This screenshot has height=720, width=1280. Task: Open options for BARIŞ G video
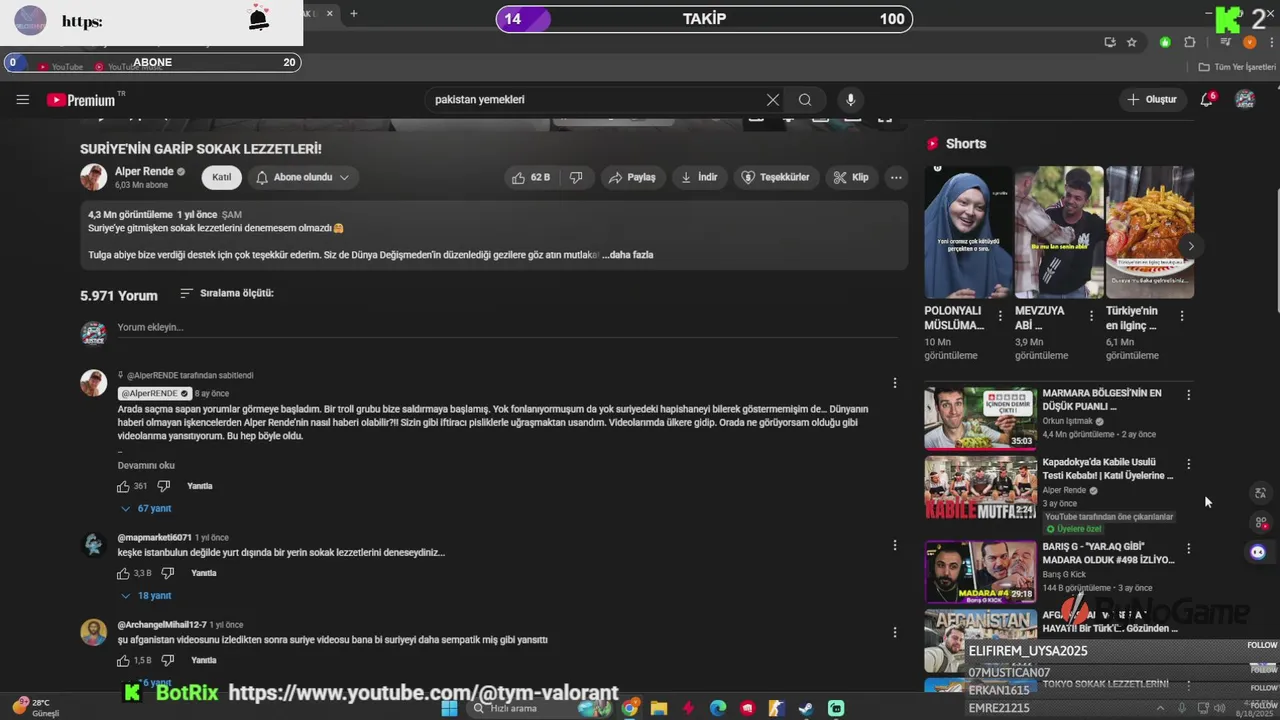coord(1189,548)
